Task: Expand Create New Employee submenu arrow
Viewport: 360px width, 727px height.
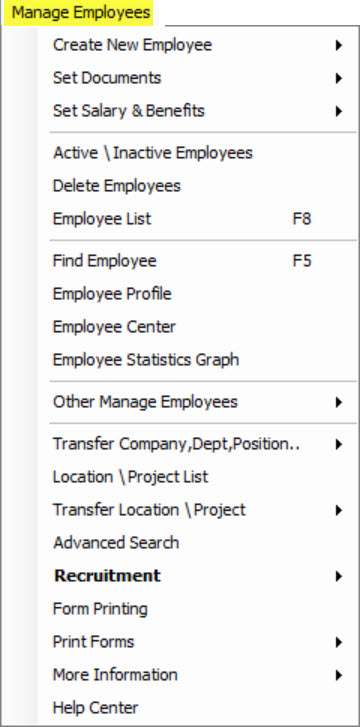Action: [339, 45]
